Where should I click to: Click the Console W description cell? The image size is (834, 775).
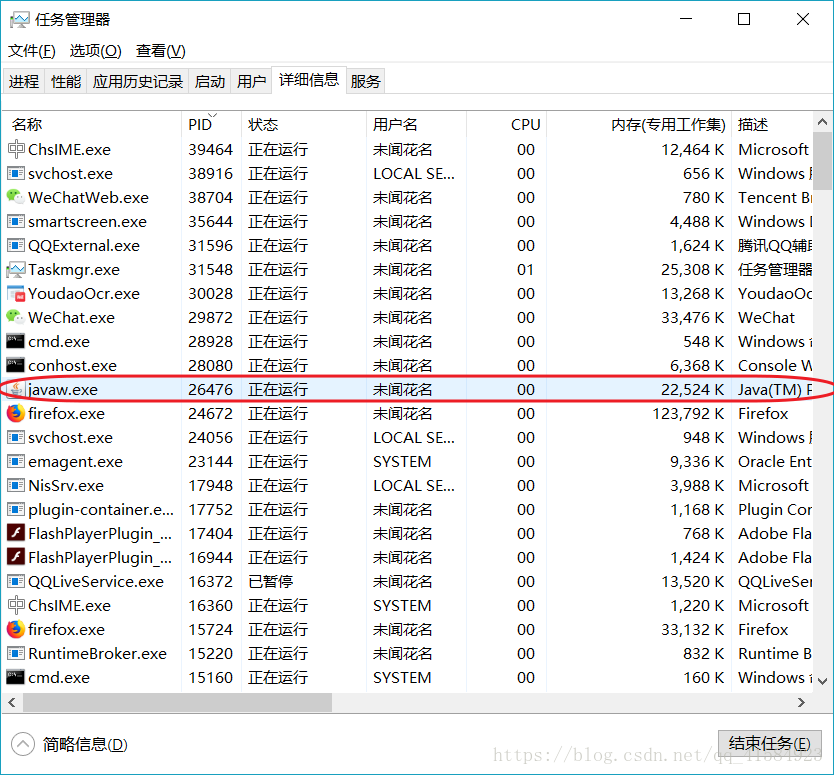point(774,365)
